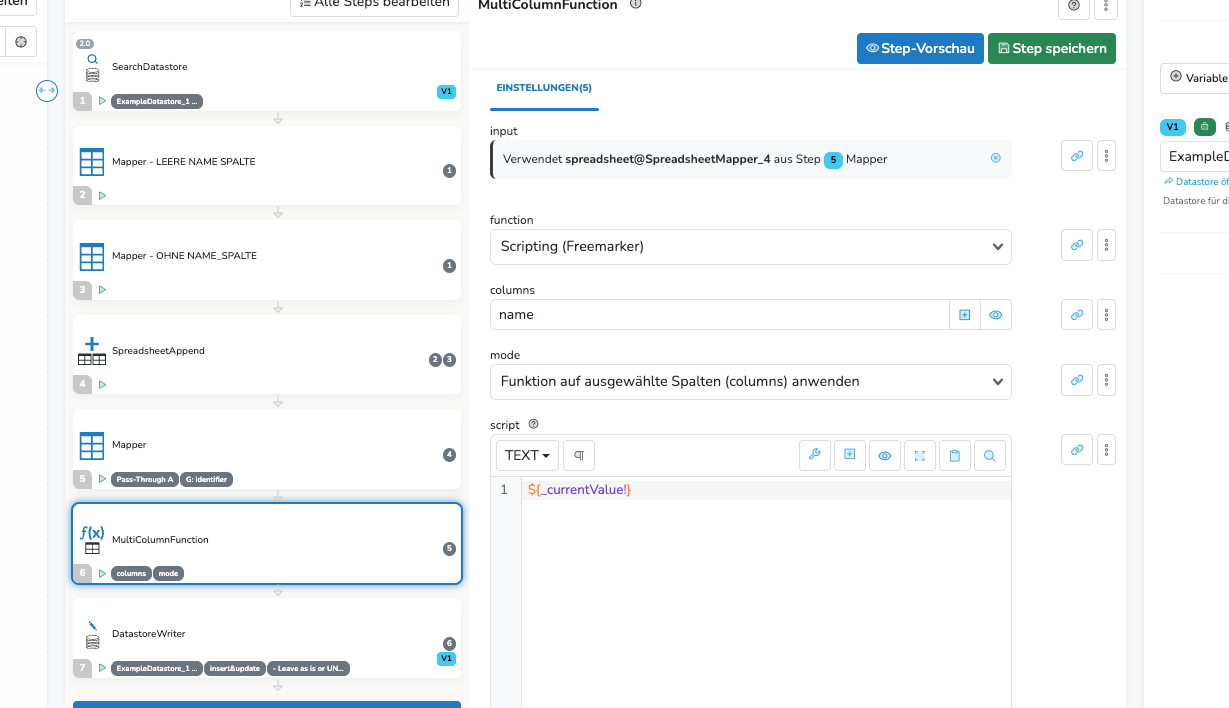
Task: Click the search icon in script toolbar
Action: click(x=989, y=456)
